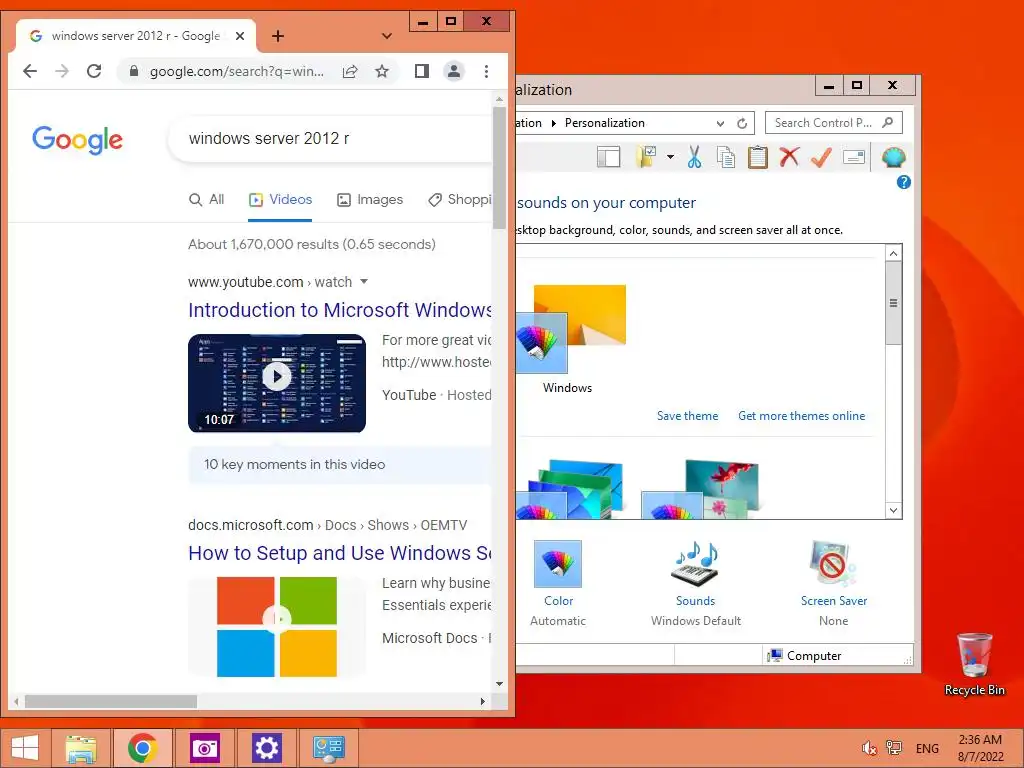The image size is (1024, 768).
Task: Go back in Chrome browser
Action: [x=30, y=71]
